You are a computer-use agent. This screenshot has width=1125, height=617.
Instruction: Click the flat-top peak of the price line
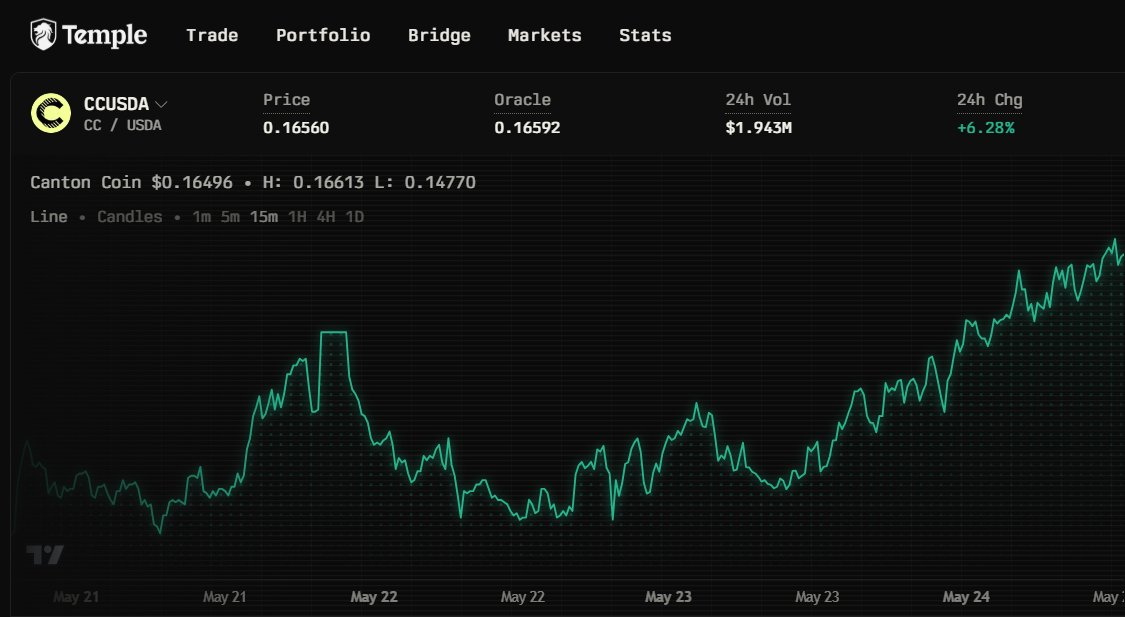click(334, 332)
